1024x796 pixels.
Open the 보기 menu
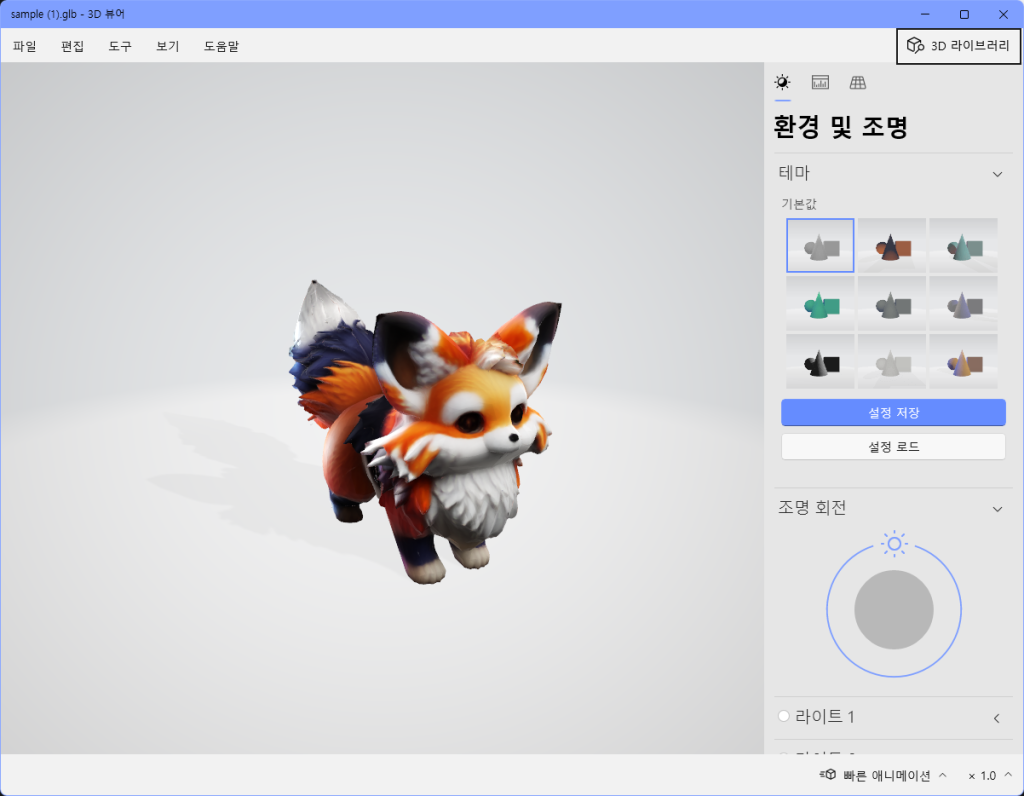pyautogui.click(x=167, y=46)
